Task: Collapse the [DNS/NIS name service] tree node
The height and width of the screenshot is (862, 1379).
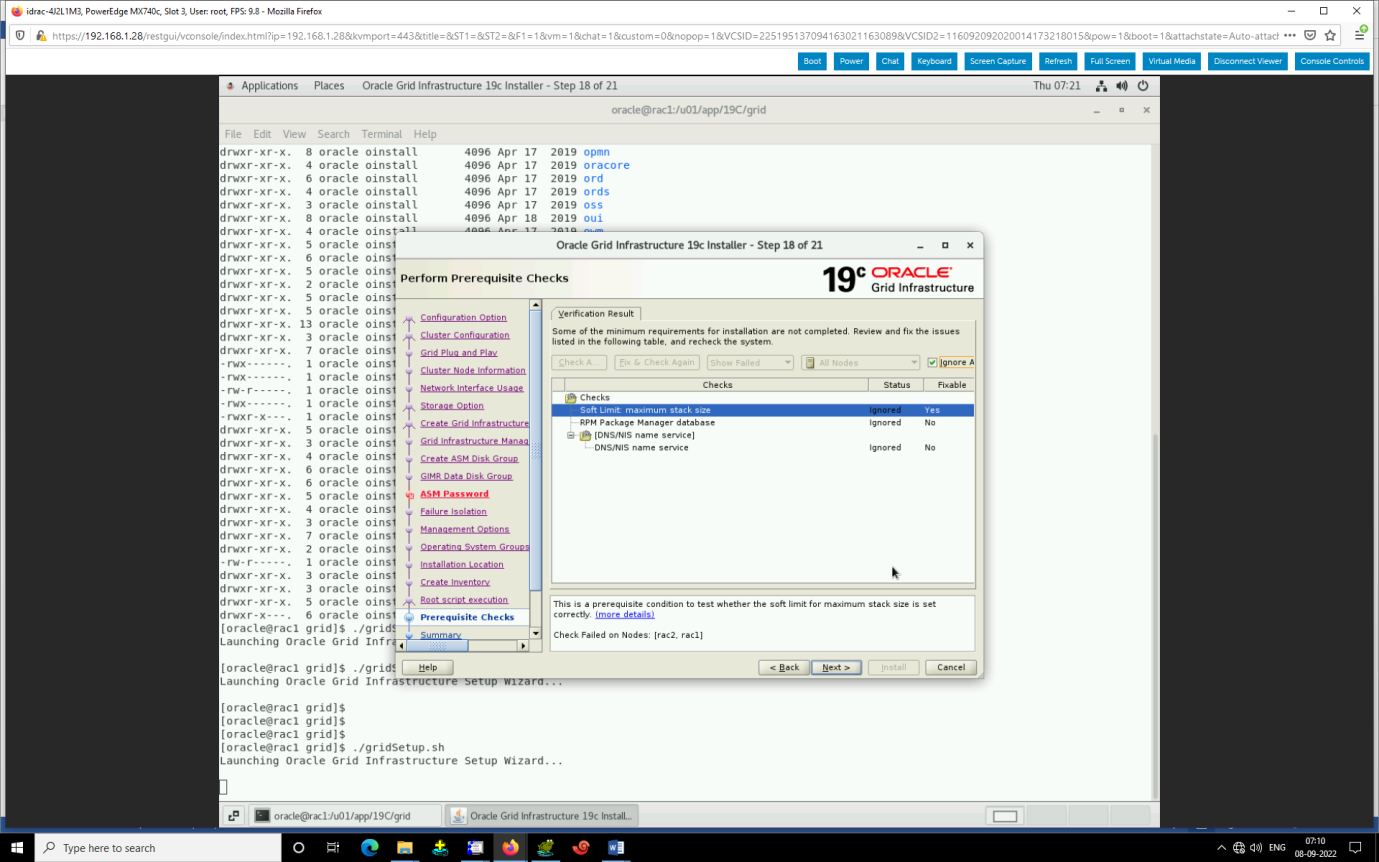Action: pyautogui.click(x=571, y=435)
